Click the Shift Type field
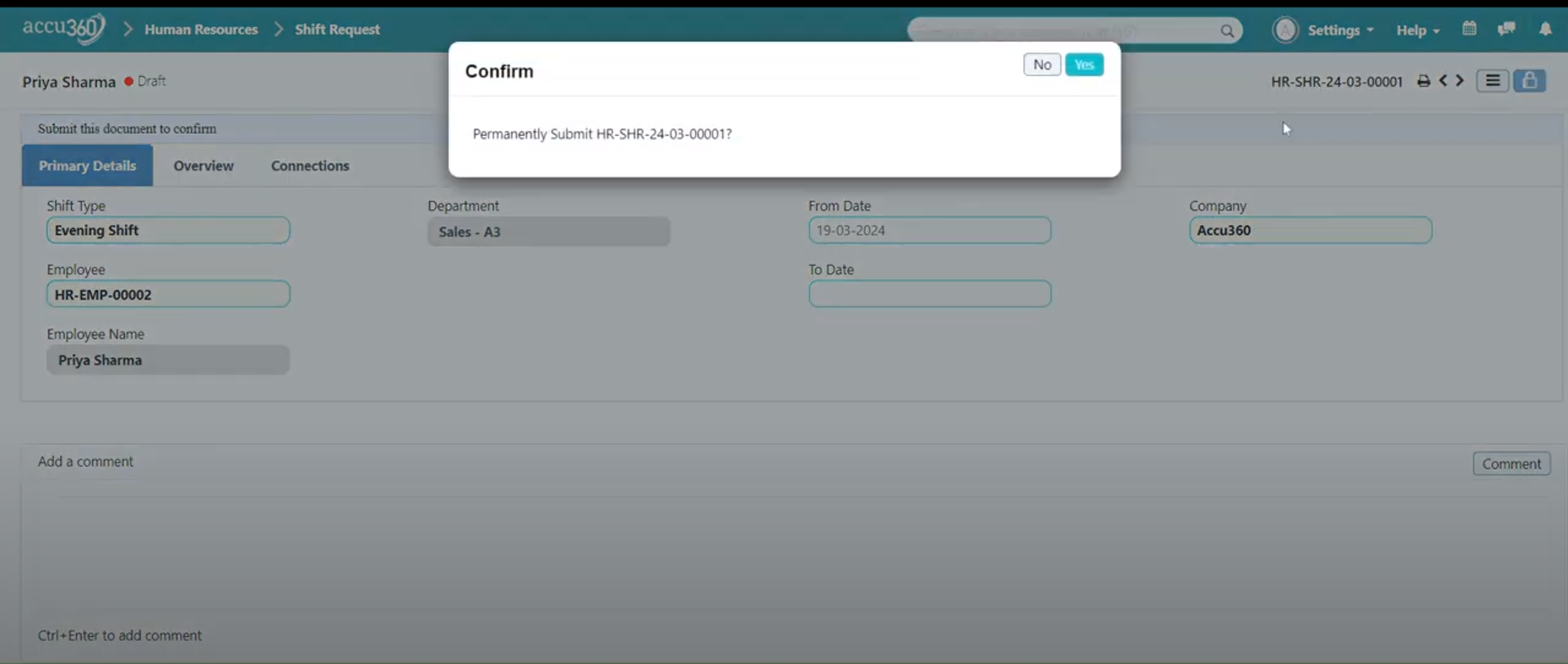The height and width of the screenshot is (664, 1568). [x=168, y=230]
